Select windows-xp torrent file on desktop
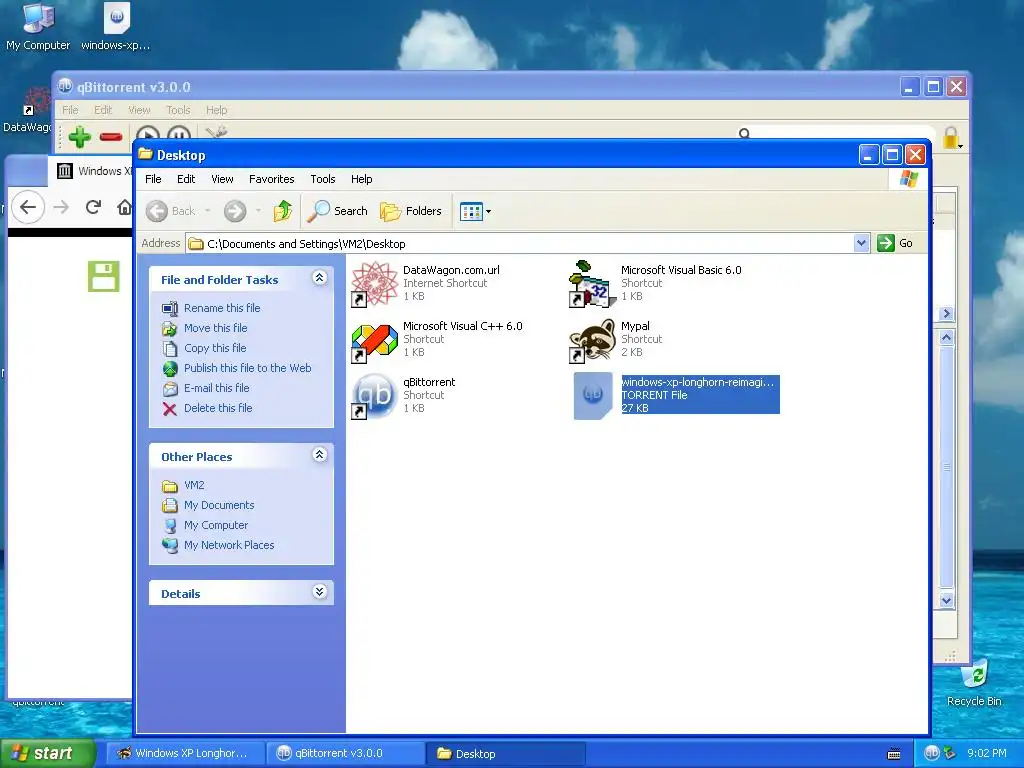 tap(116, 27)
